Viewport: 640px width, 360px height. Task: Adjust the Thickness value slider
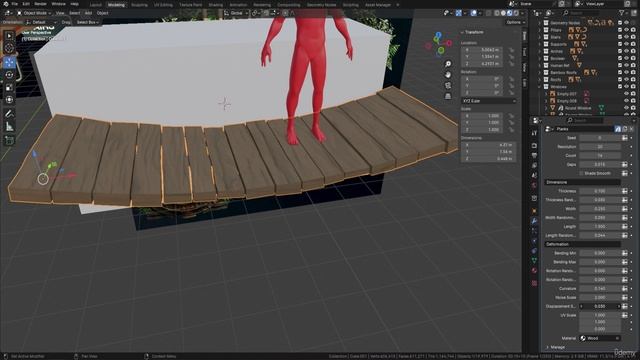point(600,191)
